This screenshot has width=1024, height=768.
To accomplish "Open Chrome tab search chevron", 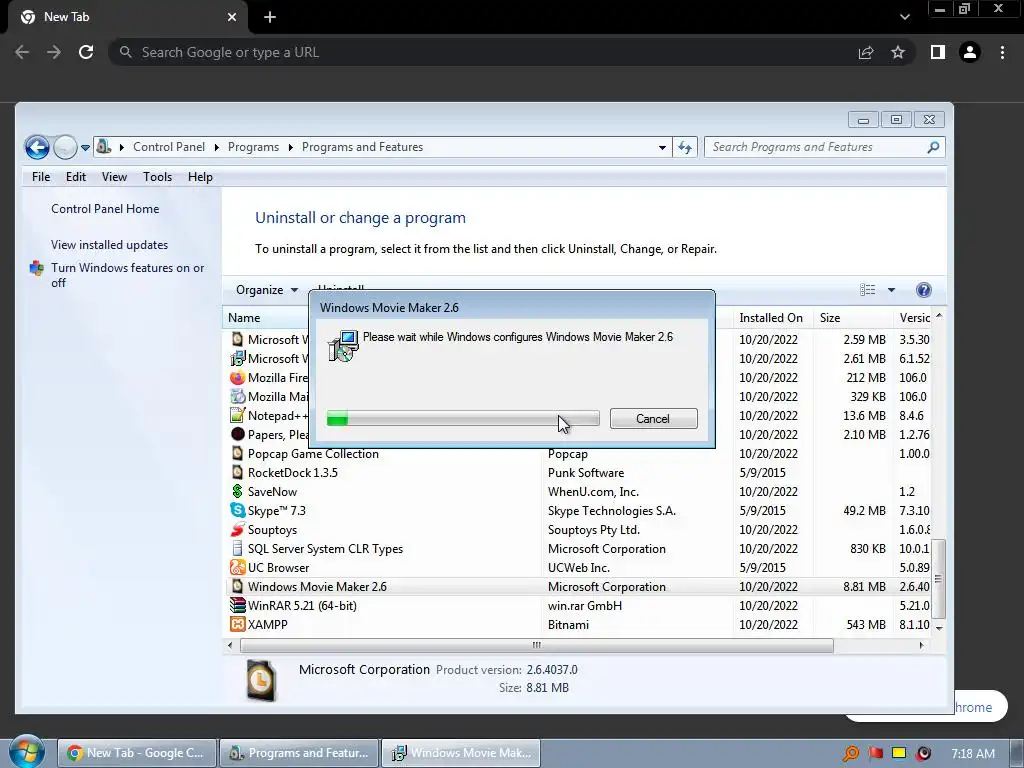I will (904, 17).
